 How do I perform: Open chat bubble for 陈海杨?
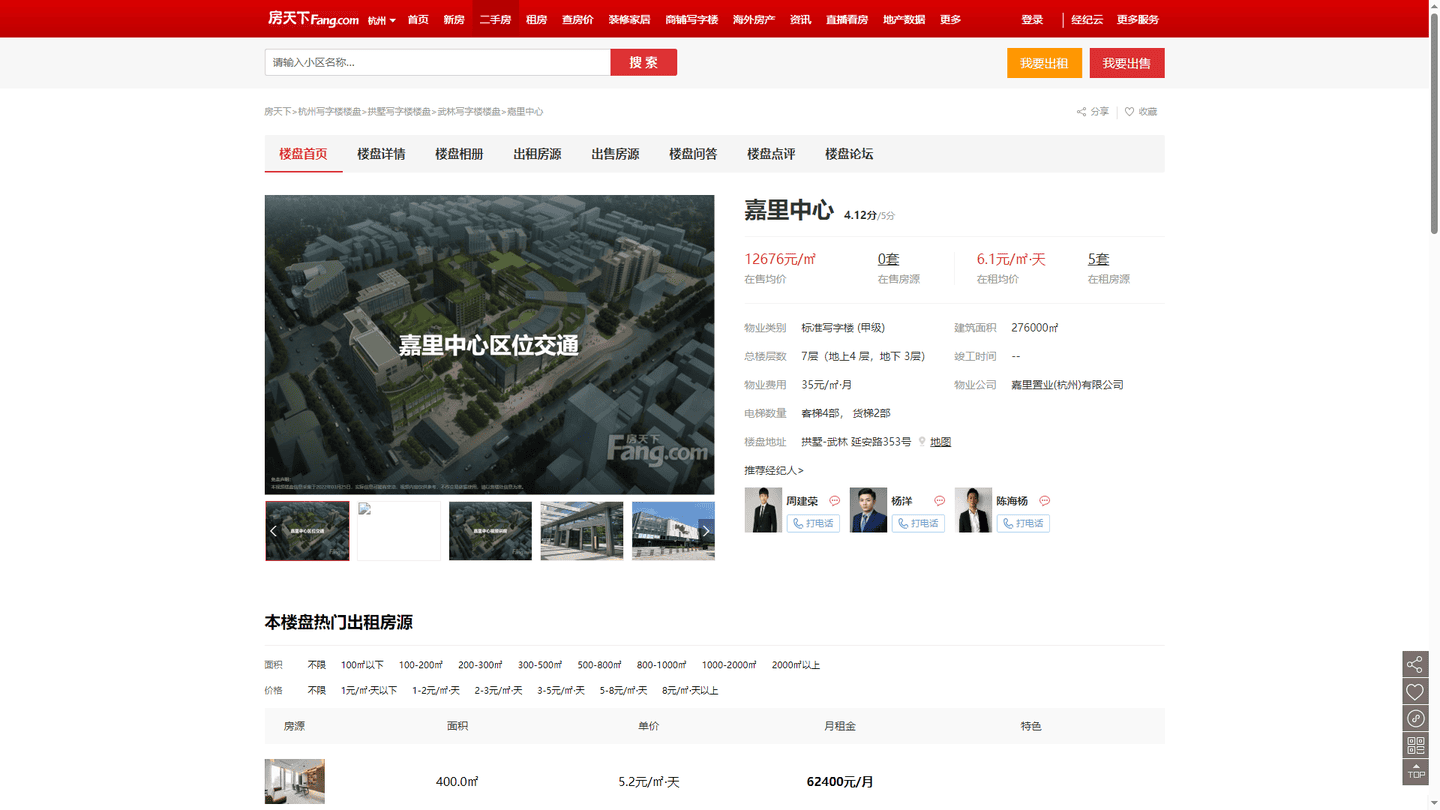(x=1044, y=501)
